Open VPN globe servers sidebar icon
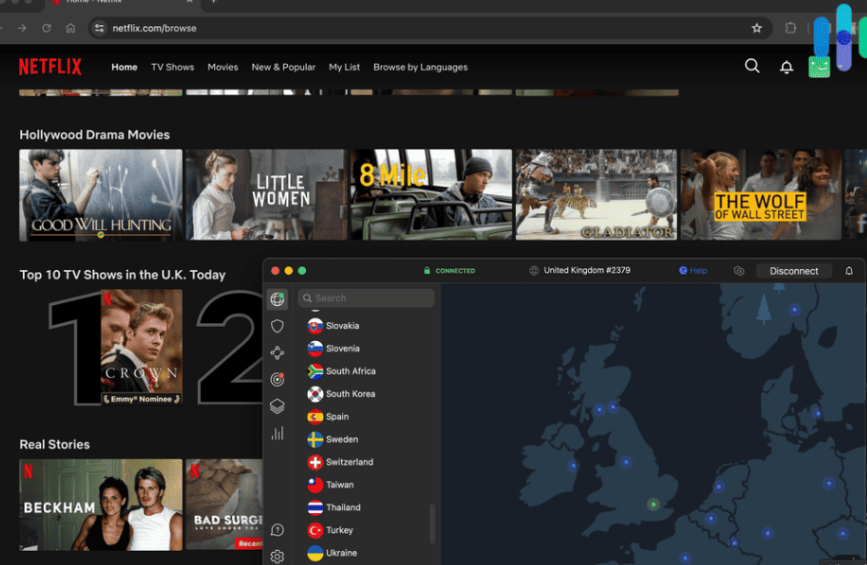 pos(277,299)
